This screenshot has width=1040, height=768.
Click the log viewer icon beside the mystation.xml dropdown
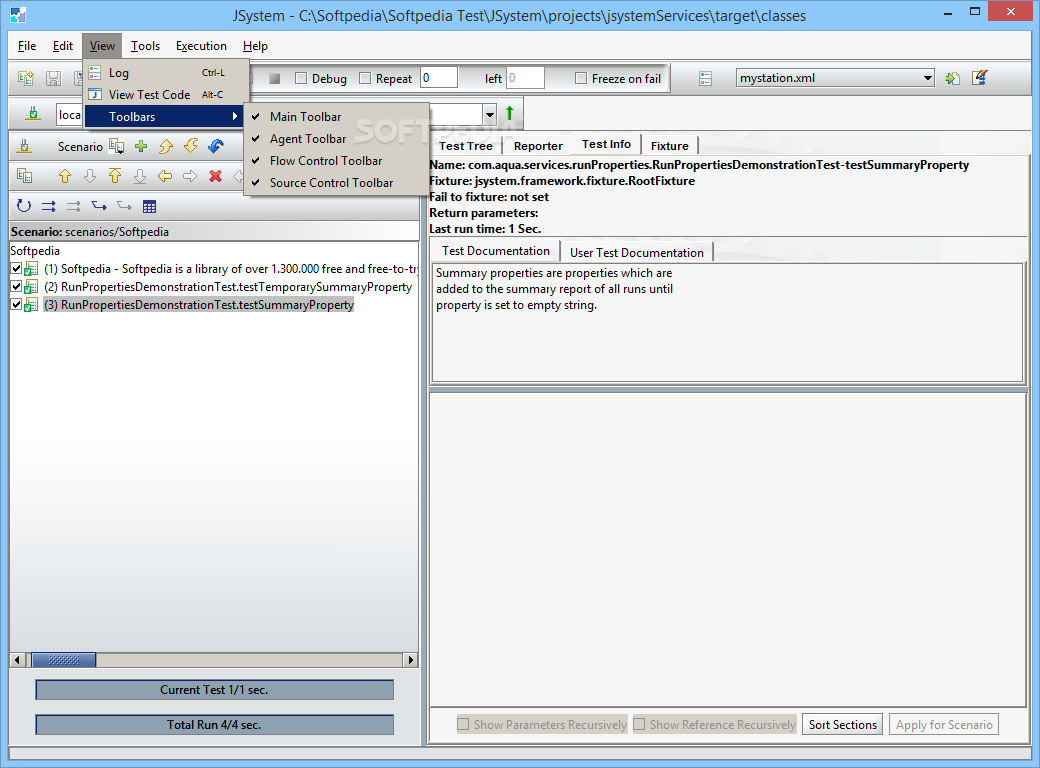pos(705,78)
